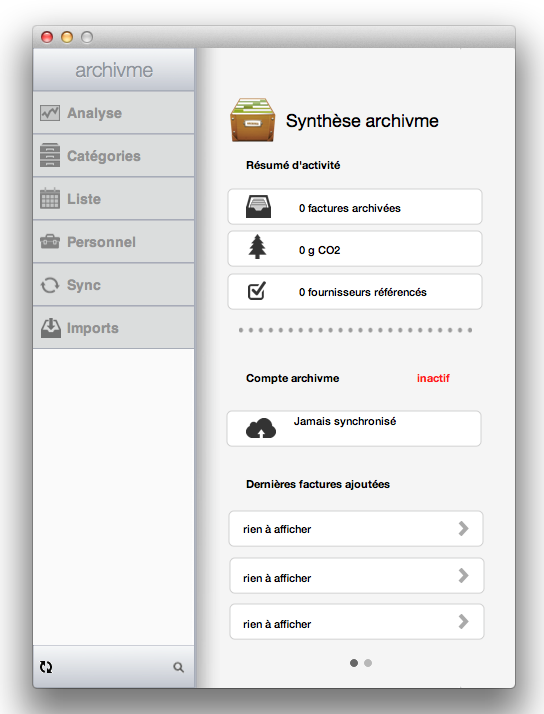Click the Imports download tray icon

[51, 328]
